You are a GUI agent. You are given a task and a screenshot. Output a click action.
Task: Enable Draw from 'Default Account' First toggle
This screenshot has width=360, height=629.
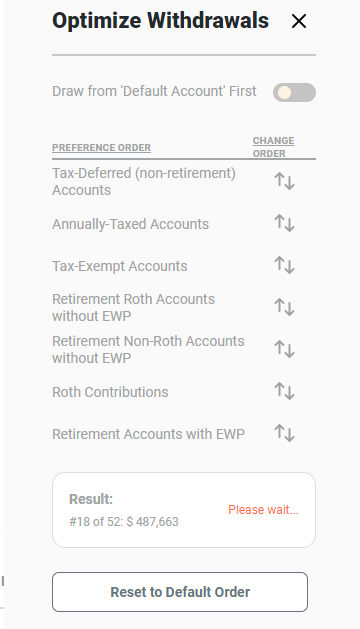click(x=294, y=92)
